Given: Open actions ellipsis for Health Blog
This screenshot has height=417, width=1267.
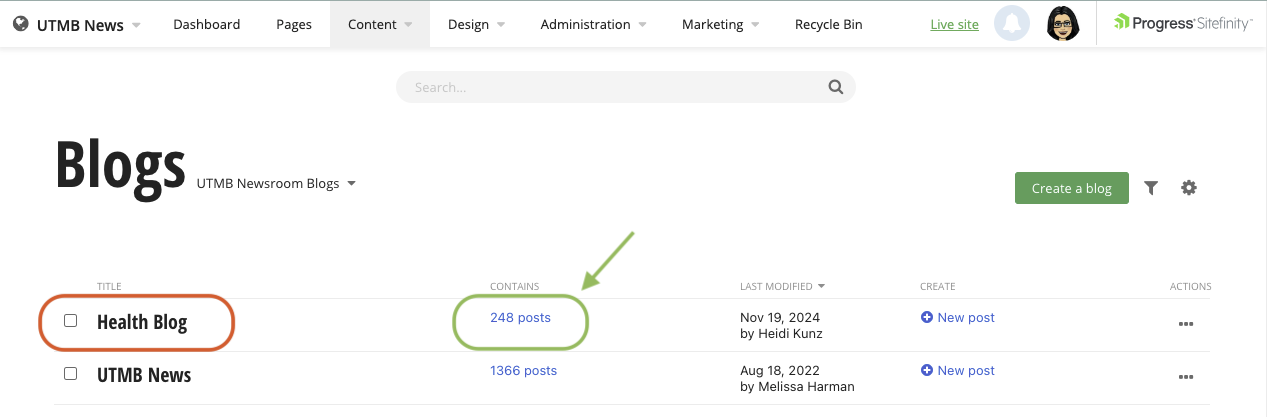Looking at the screenshot, I should pos(1186,324).
